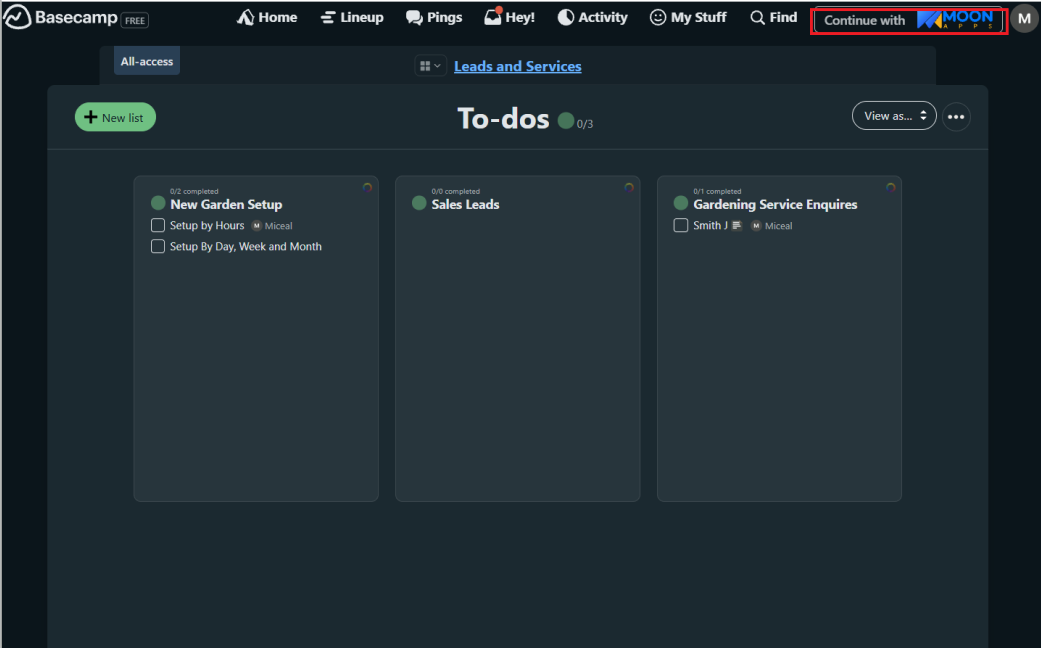1041x648 pixels.
Task: Click the Find search icon
Action: [757, 18]
